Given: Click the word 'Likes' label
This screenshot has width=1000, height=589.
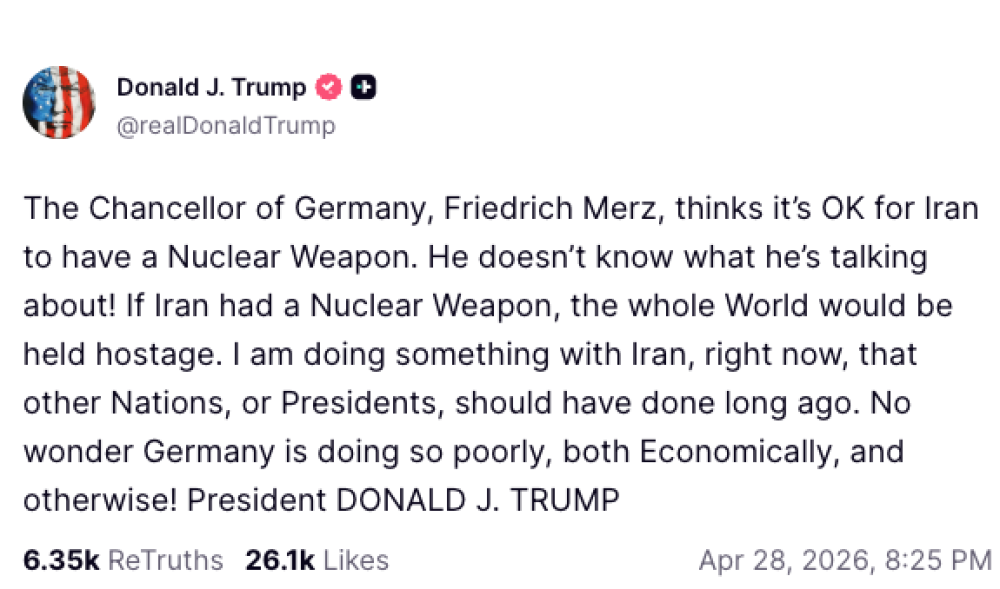Looking at the screenshot, I should point(354,559).
